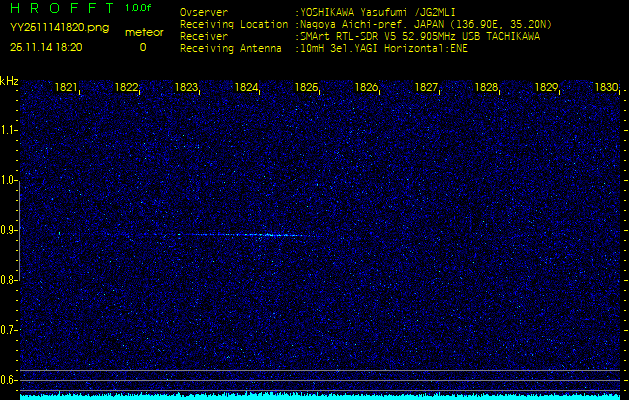Click the kHz axis unit label
Viewport: 629px width, 400px height.
tap(9, 81)
